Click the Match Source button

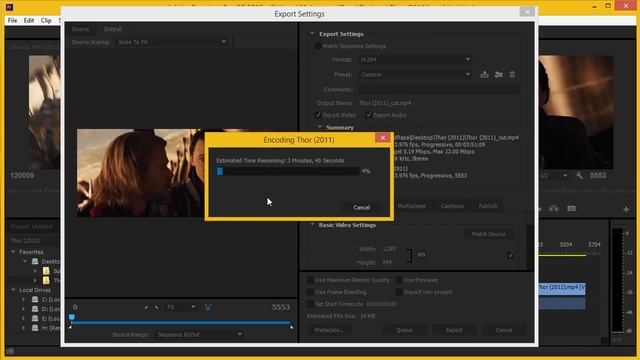pyautogui.click(x=489, y=234)
